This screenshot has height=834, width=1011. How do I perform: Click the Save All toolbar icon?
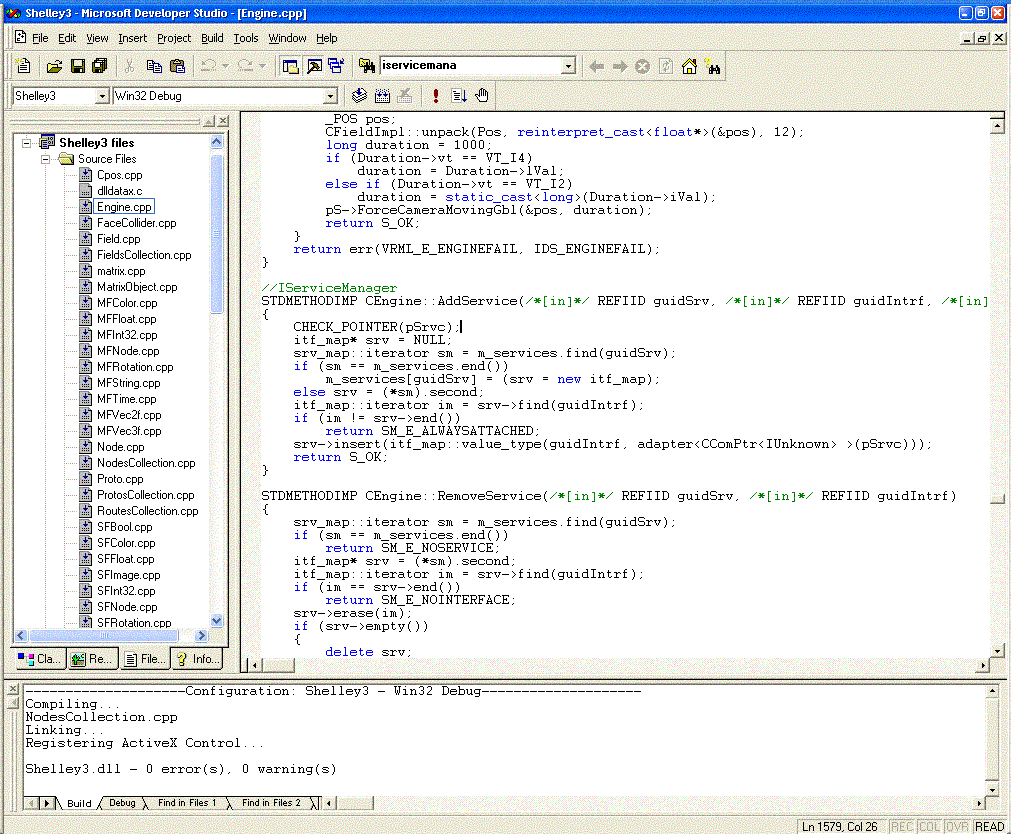tap(100, 66)
